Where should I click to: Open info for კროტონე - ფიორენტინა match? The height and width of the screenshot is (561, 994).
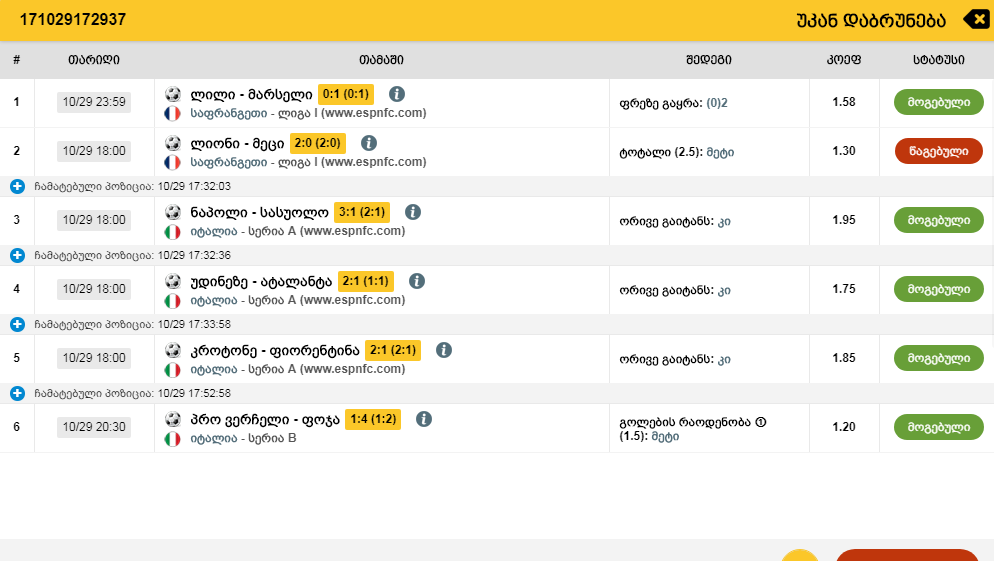[444, 350]
